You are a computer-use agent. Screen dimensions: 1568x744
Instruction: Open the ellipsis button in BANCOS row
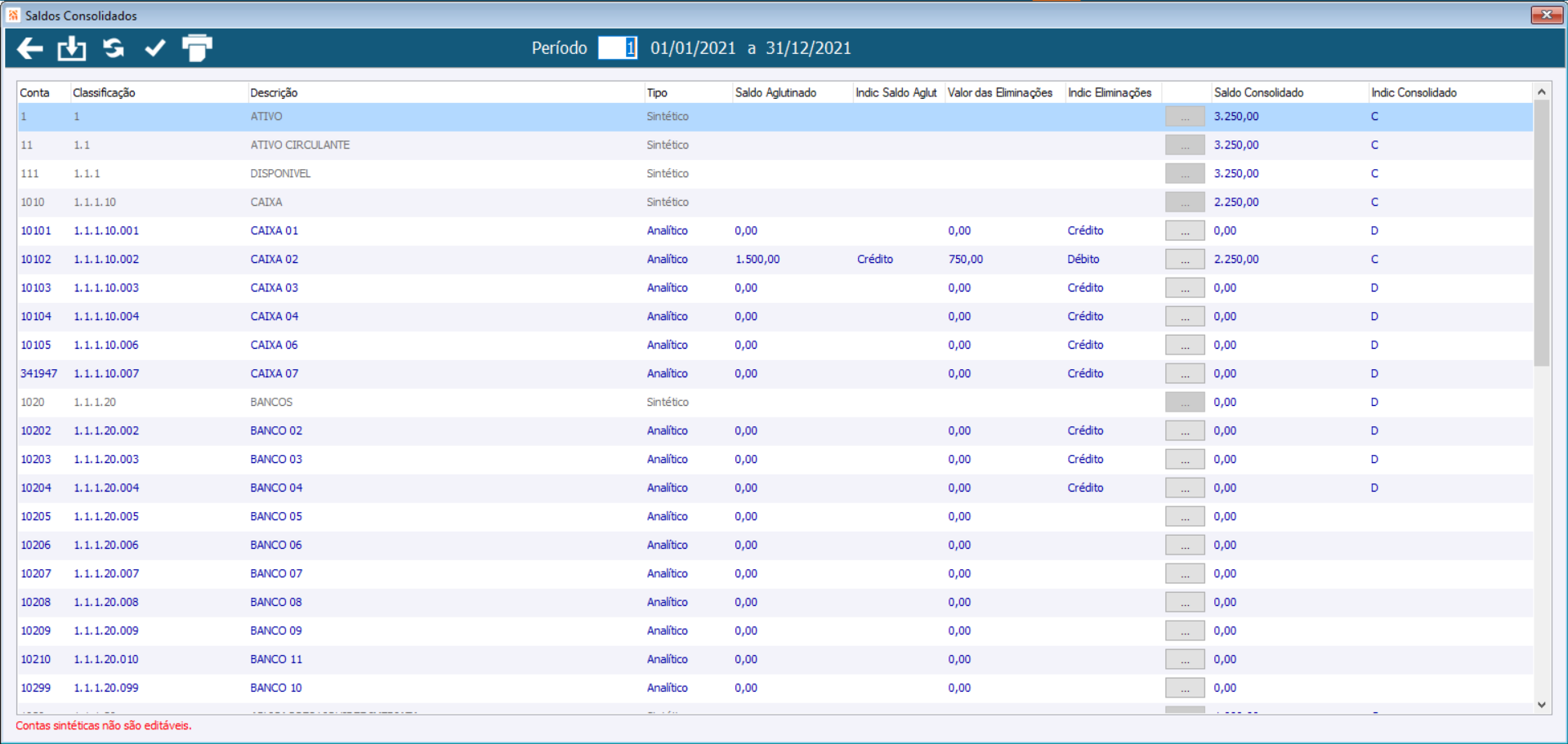coord(1185,403)
